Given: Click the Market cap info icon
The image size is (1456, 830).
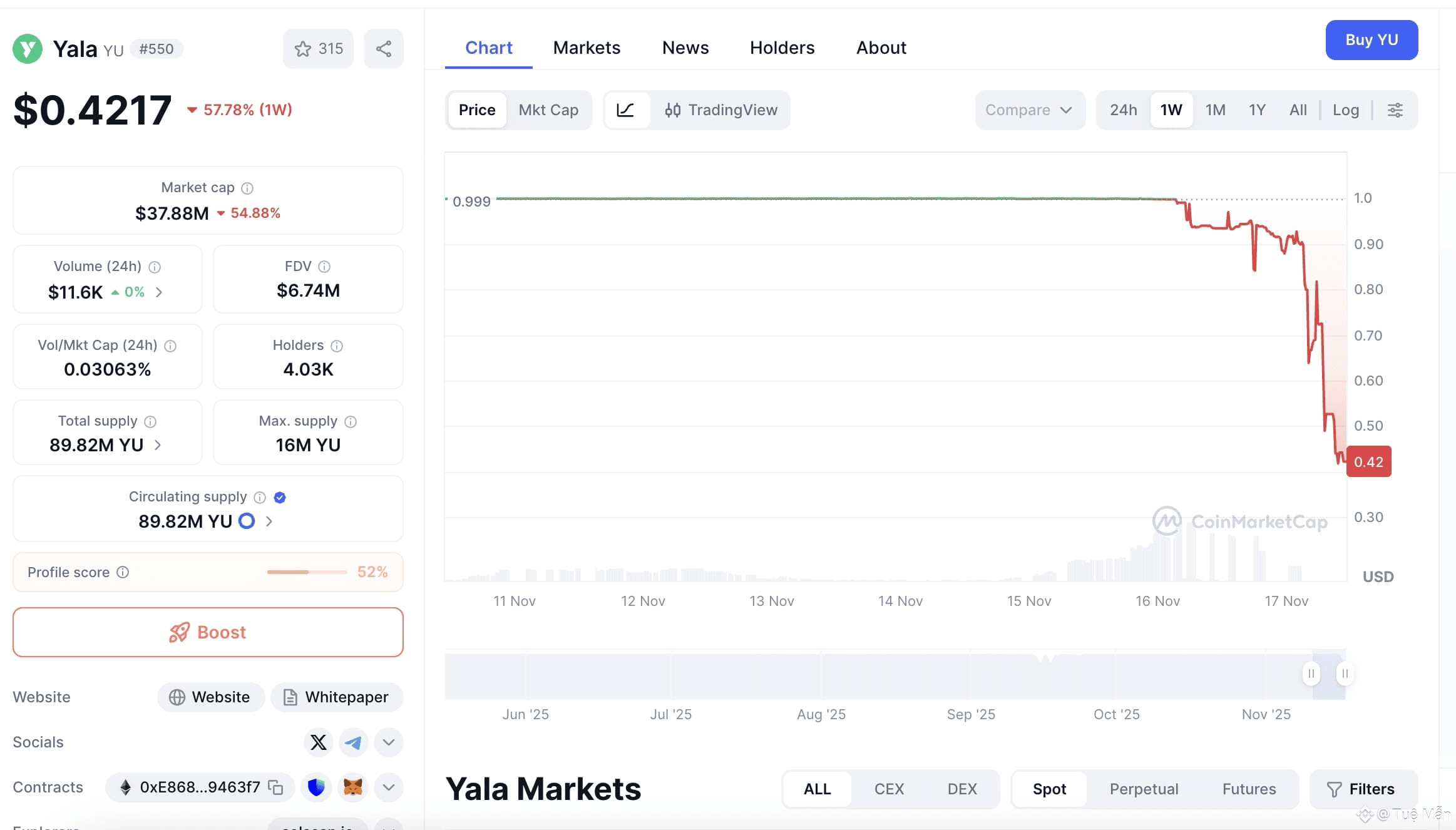Looking at the screenshot, I should pyautogui.click(x=247, y=188).
